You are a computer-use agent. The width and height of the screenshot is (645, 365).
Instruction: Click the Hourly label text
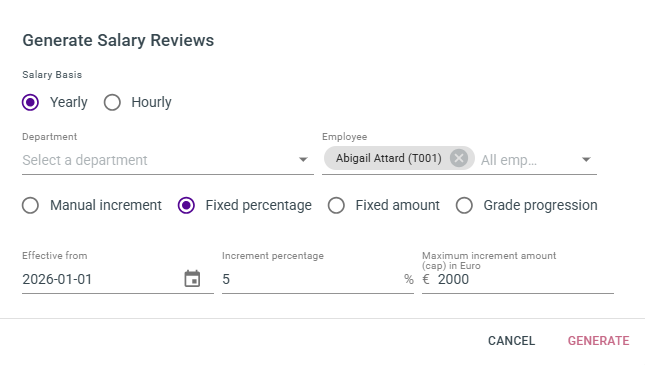(x=151, y=102)
